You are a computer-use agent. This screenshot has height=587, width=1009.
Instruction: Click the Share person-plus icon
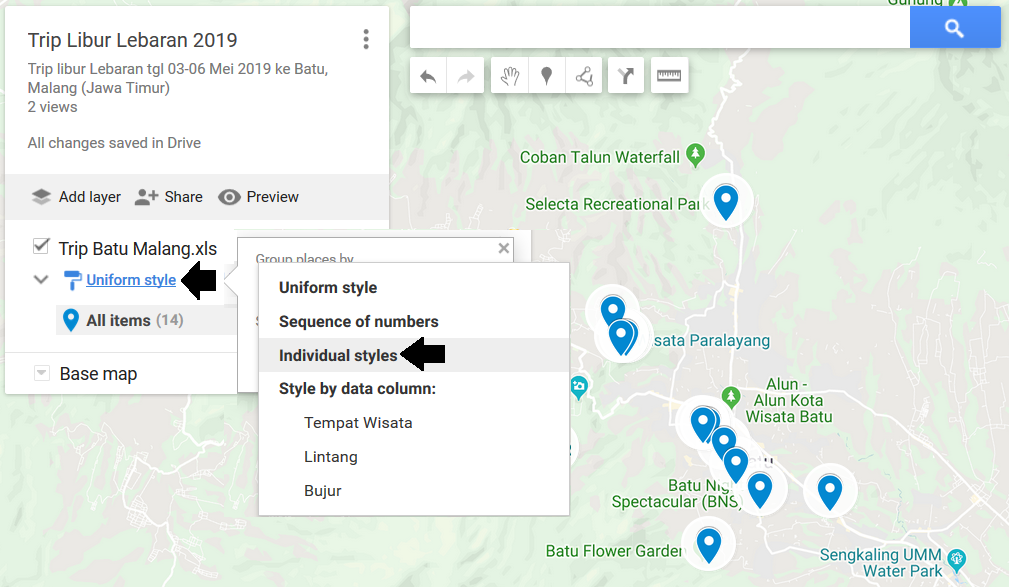146,197
